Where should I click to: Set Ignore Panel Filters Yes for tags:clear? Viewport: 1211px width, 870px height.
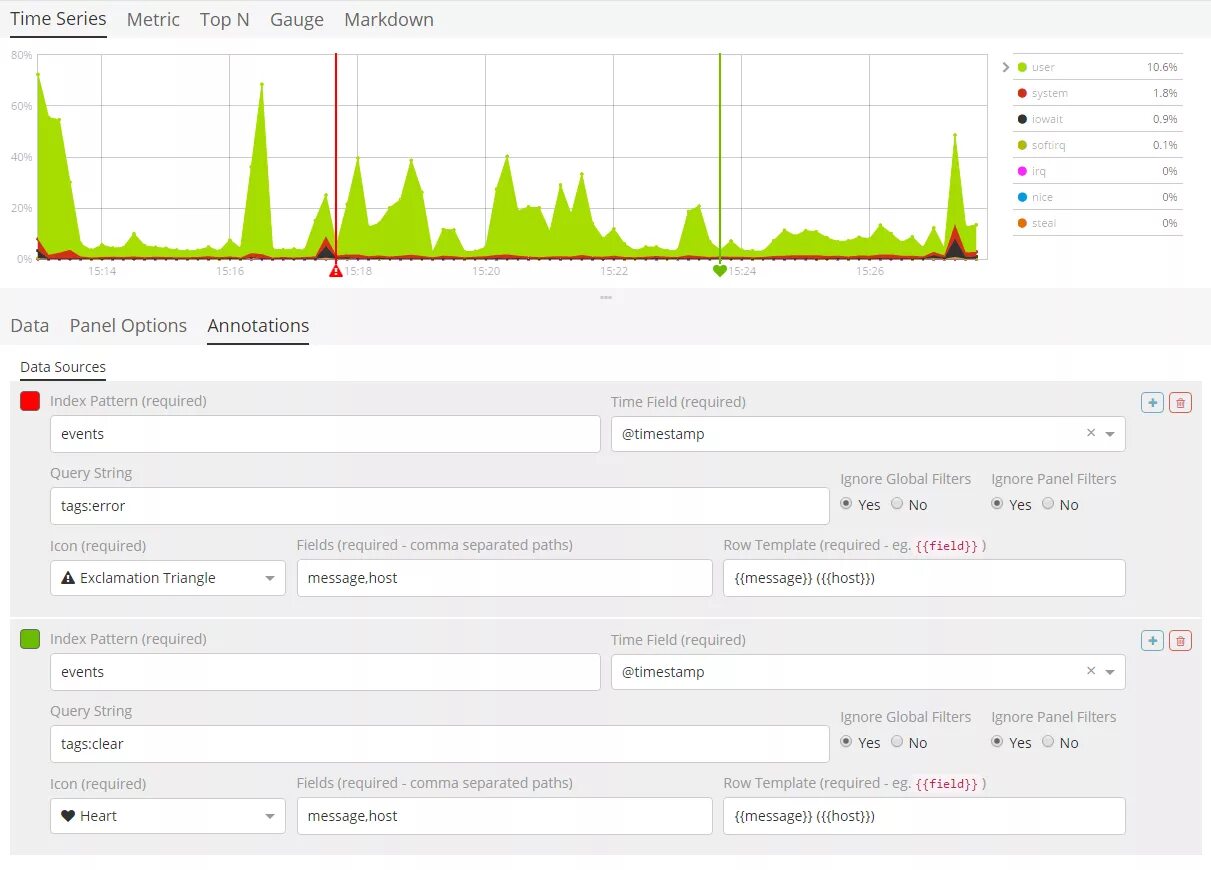(x=997, y=742)
